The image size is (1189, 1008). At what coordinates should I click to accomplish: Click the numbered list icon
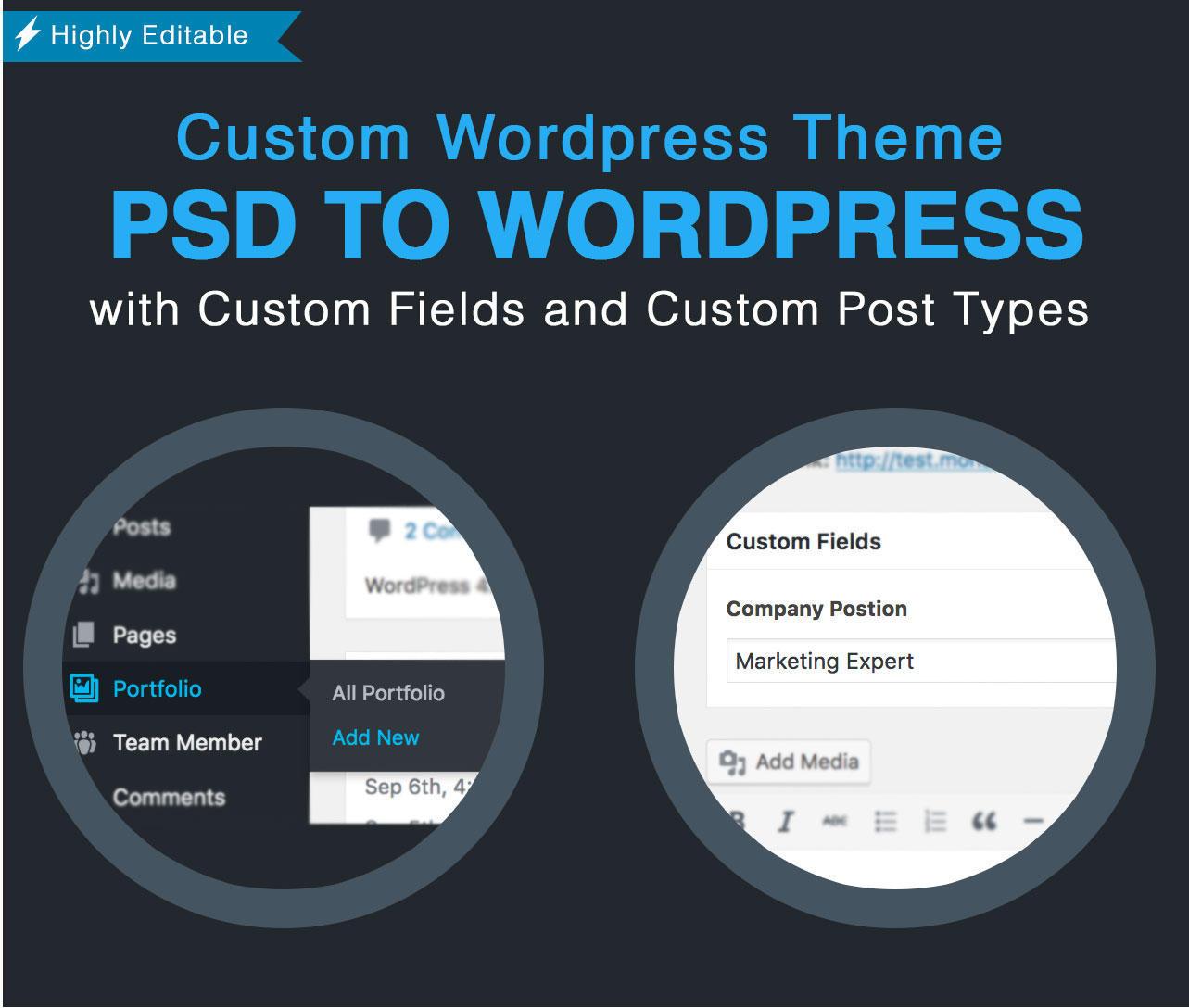tap(934, 820)
